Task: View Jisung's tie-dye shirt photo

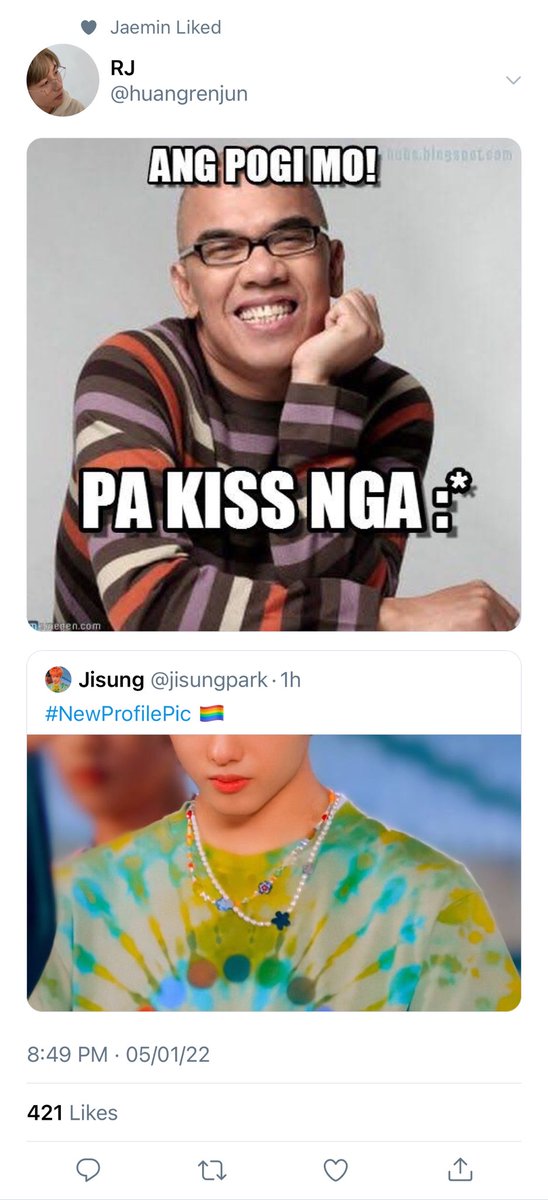Action: point(274,872)
